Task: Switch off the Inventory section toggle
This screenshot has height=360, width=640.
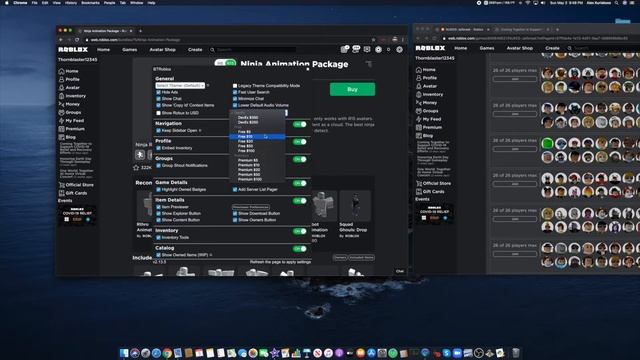Action: pos(300,231)
